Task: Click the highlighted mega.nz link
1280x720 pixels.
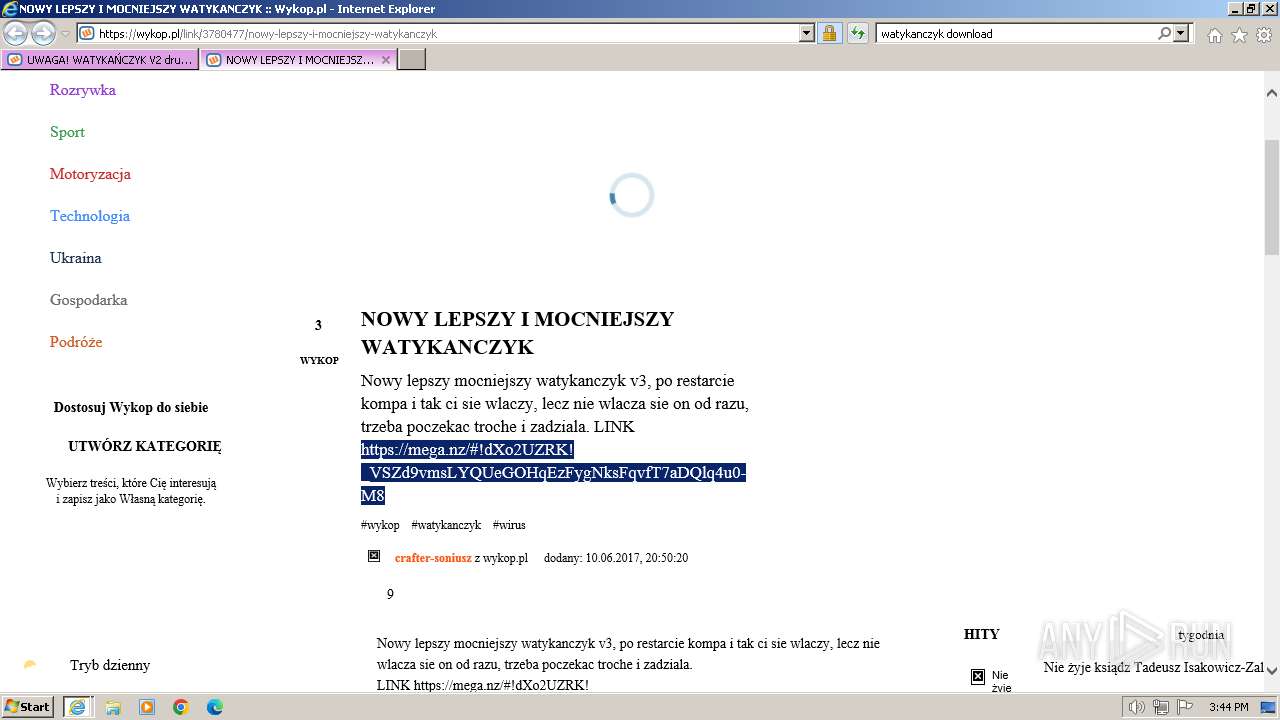Action: point(553,473)
